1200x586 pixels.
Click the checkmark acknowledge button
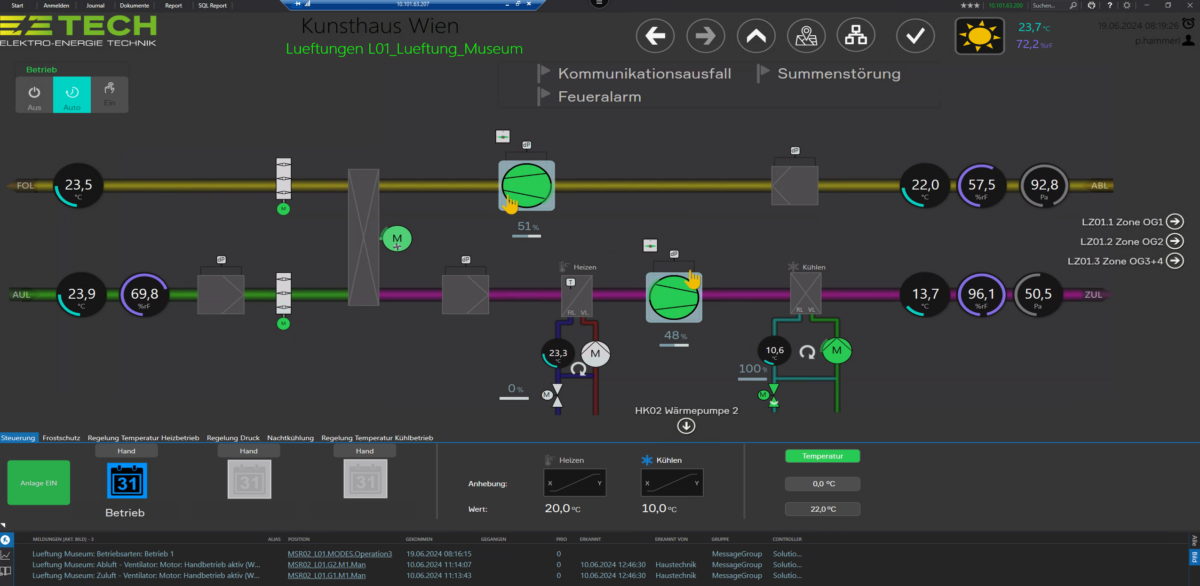pyautogui.click(x=914, y=36)
